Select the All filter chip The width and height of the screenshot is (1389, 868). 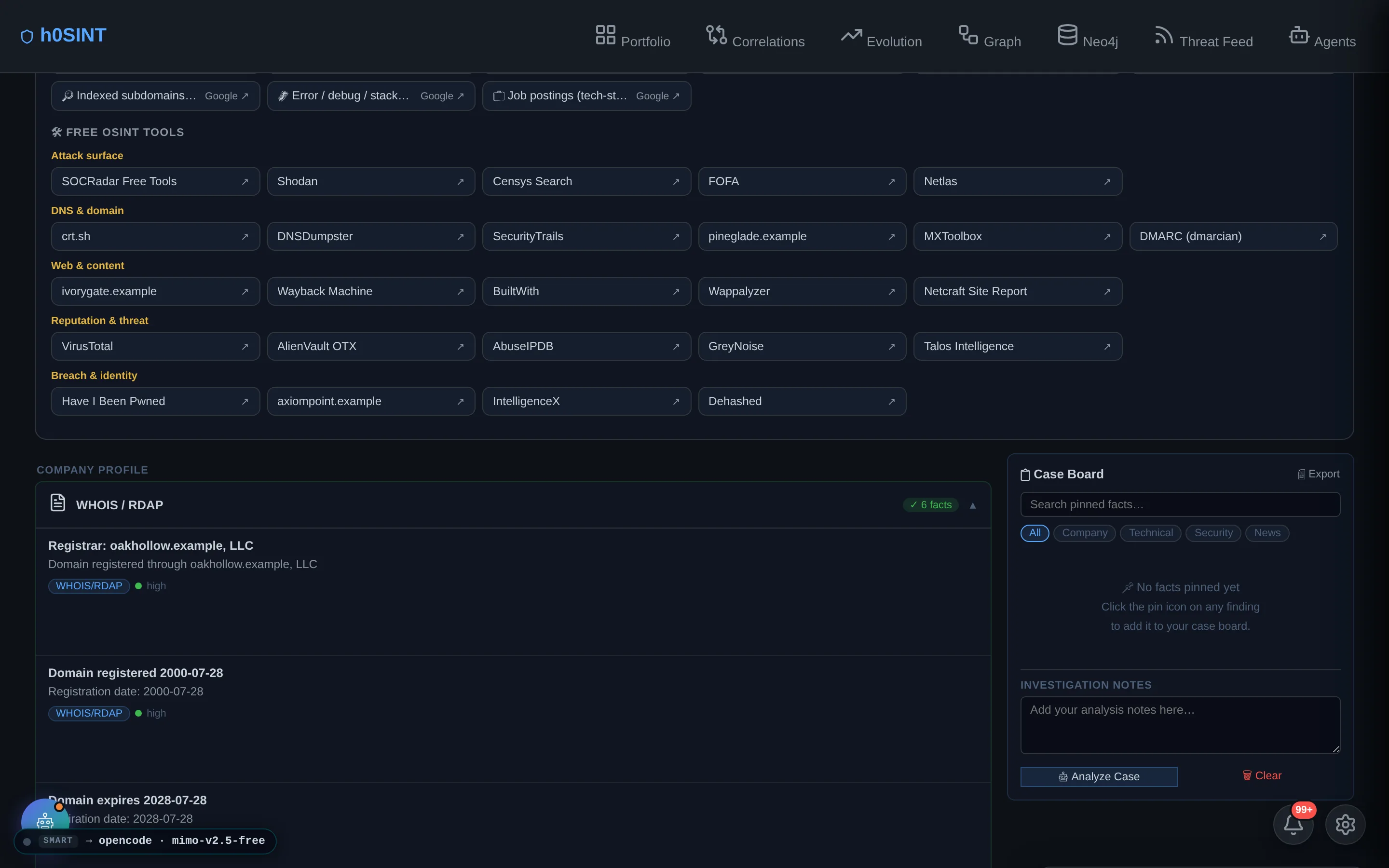1035,533
